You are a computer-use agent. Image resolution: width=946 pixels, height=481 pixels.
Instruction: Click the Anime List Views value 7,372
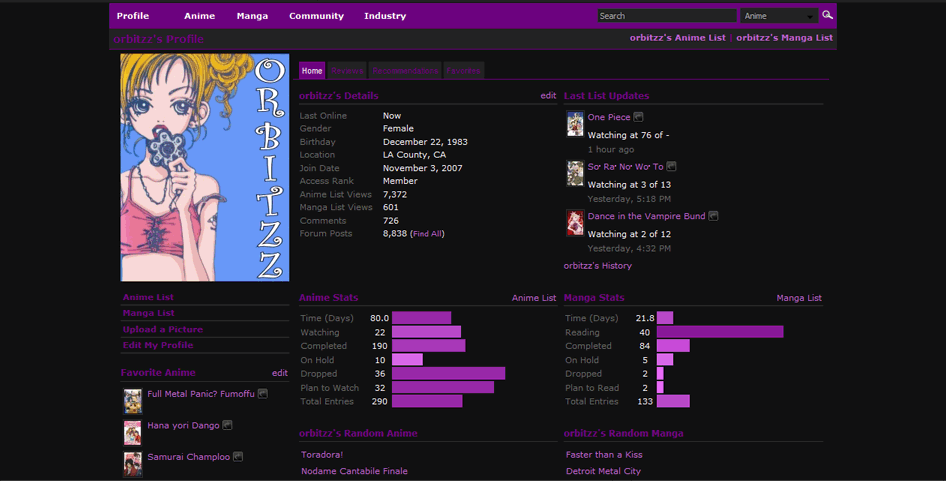[395, 194]
